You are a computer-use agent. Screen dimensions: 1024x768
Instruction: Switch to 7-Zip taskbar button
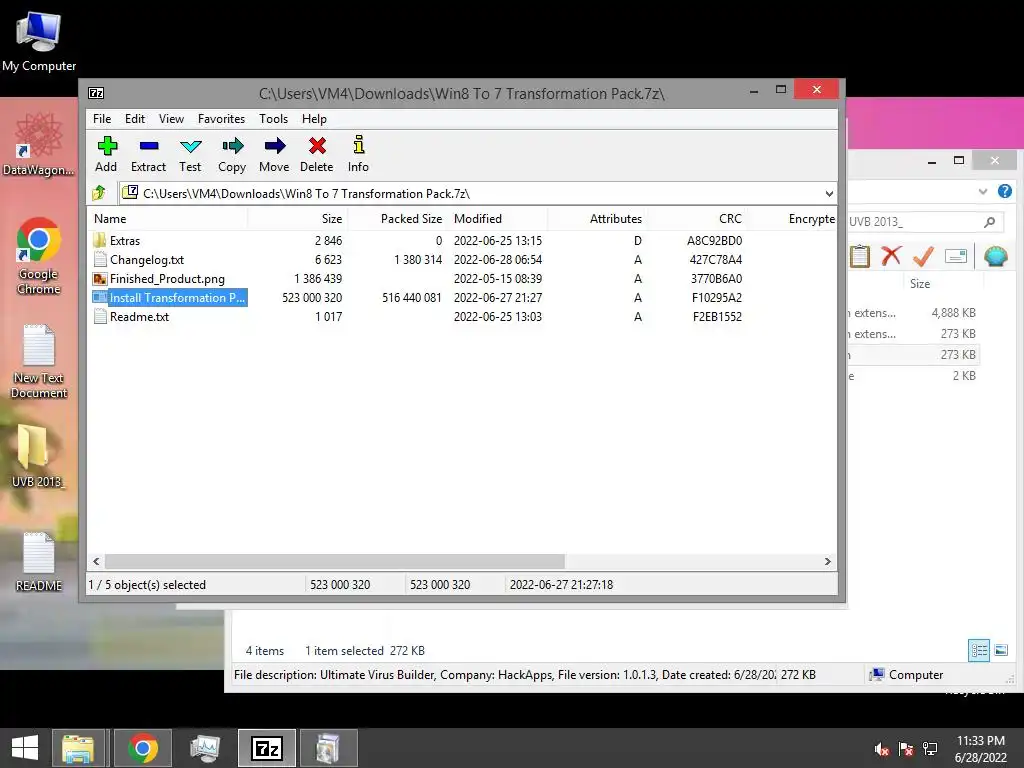pos(266,748)
